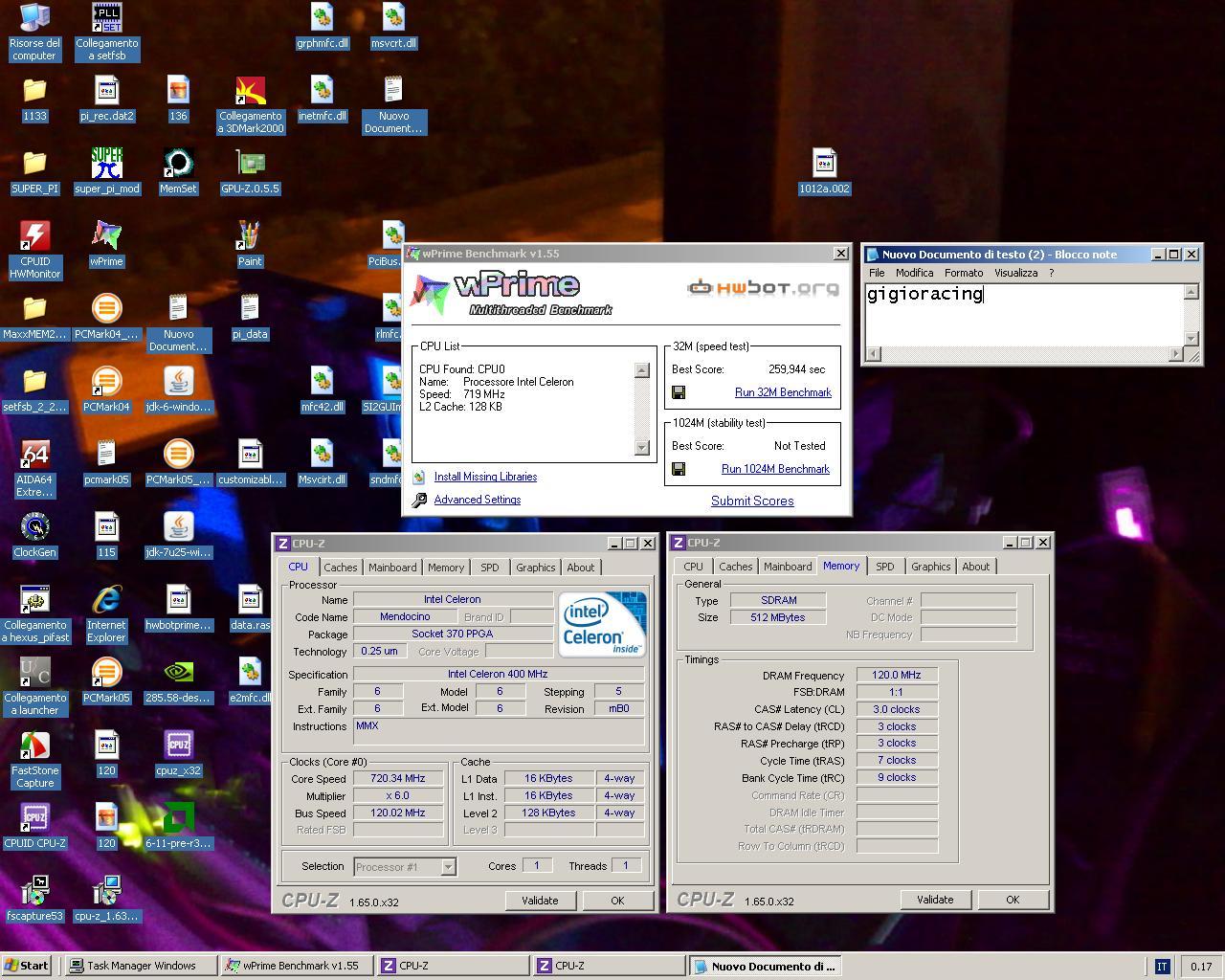Click Validate button in left CPU-Z window
This screenshot has width=1225, height=980.
[x=540, y=901]
